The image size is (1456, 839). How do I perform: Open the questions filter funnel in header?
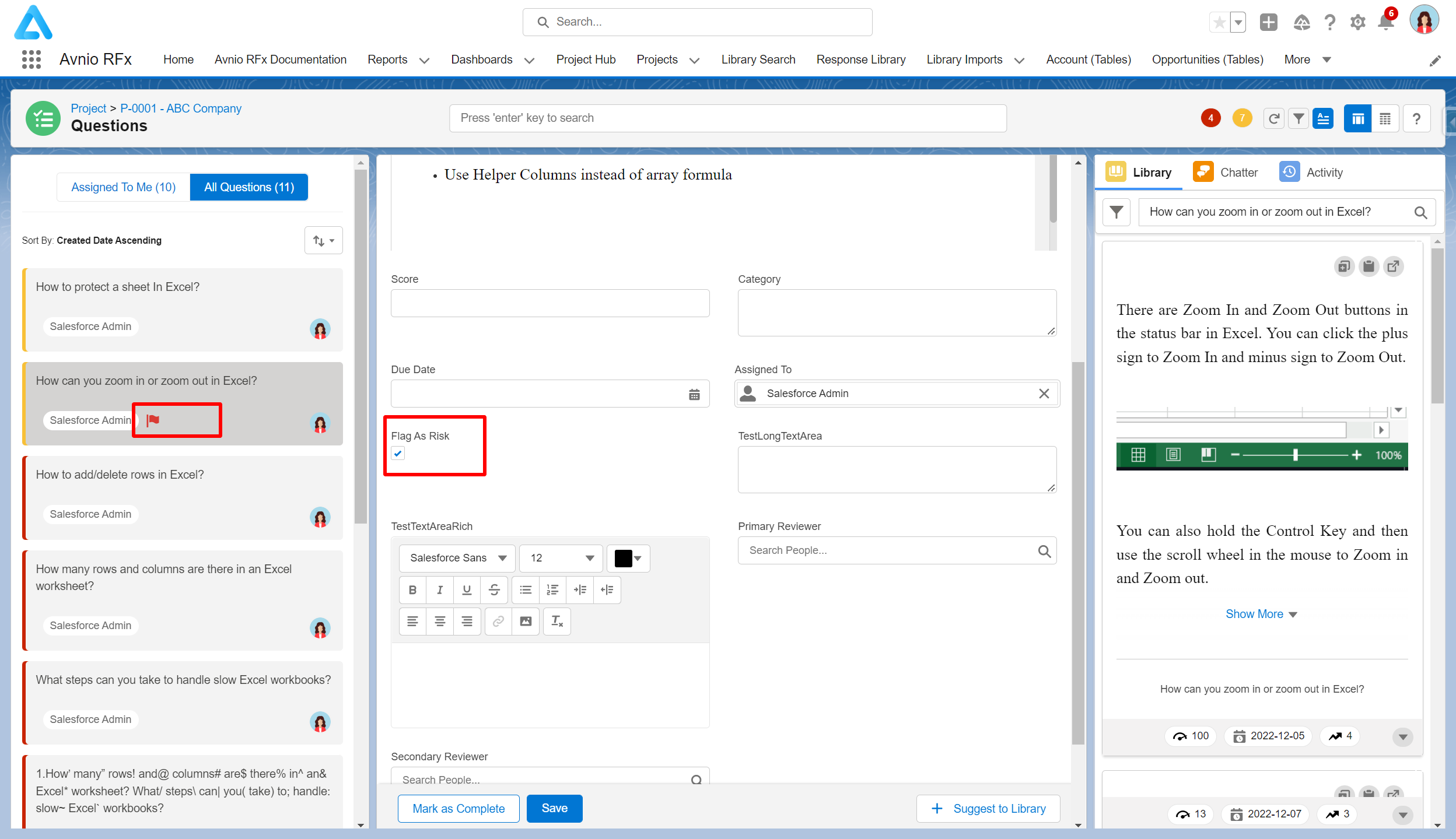click(1298, 119)
